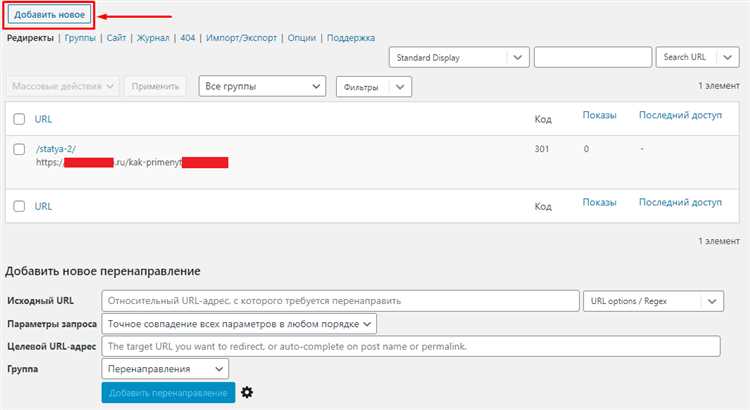Viewport: 750px width, 410px height.
Task: Open the Сайт tab
Action: [116, 38]
